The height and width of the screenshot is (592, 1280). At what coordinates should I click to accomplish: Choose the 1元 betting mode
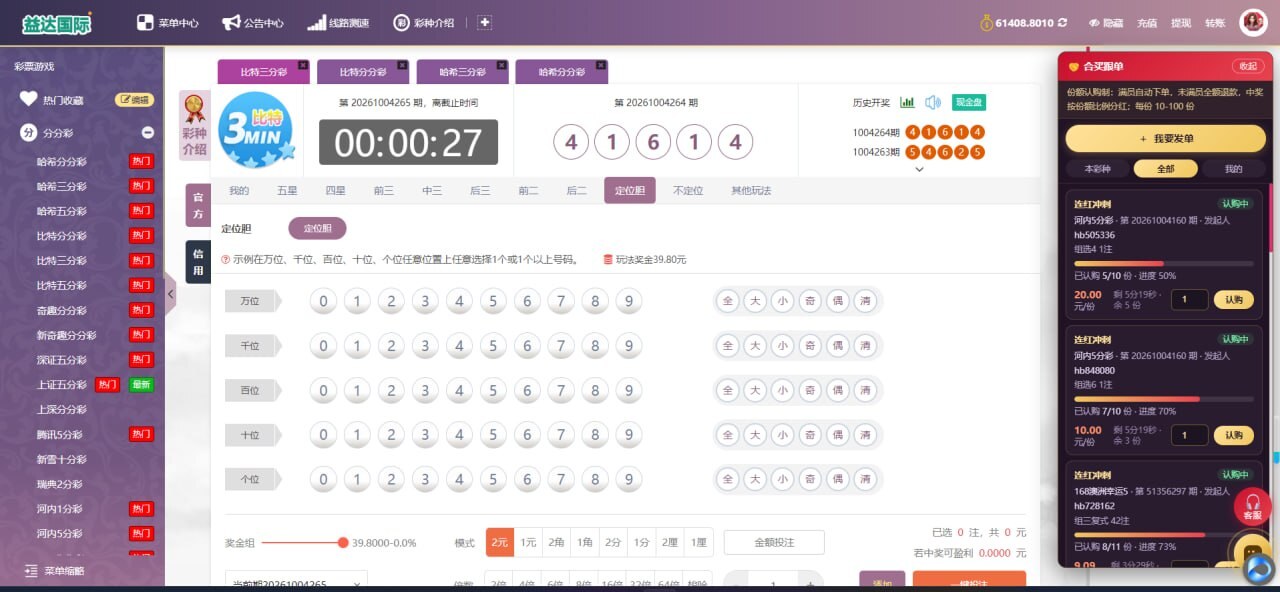(529, 542)
